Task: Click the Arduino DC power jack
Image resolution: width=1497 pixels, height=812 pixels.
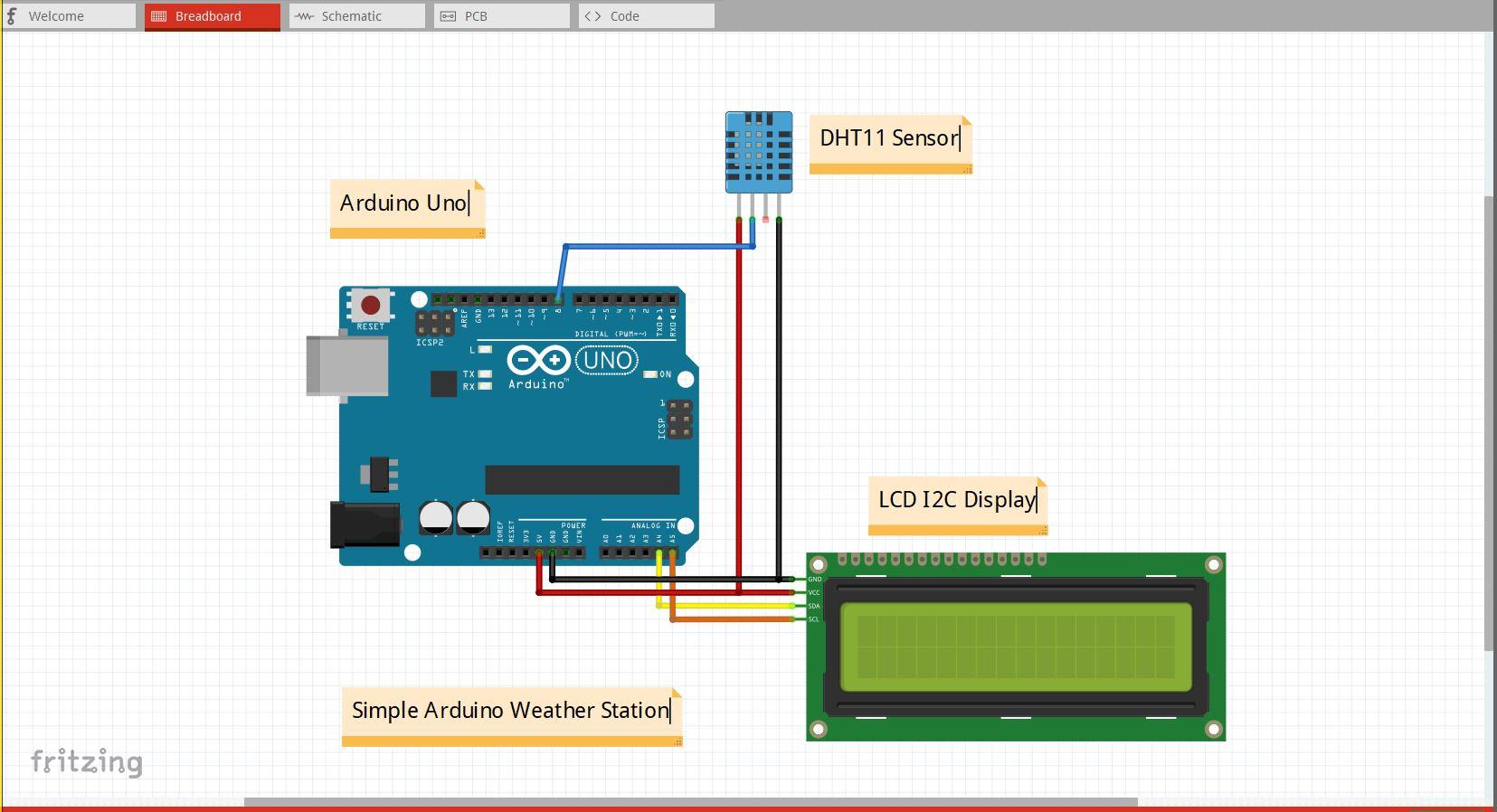Action: click(365, 524)
